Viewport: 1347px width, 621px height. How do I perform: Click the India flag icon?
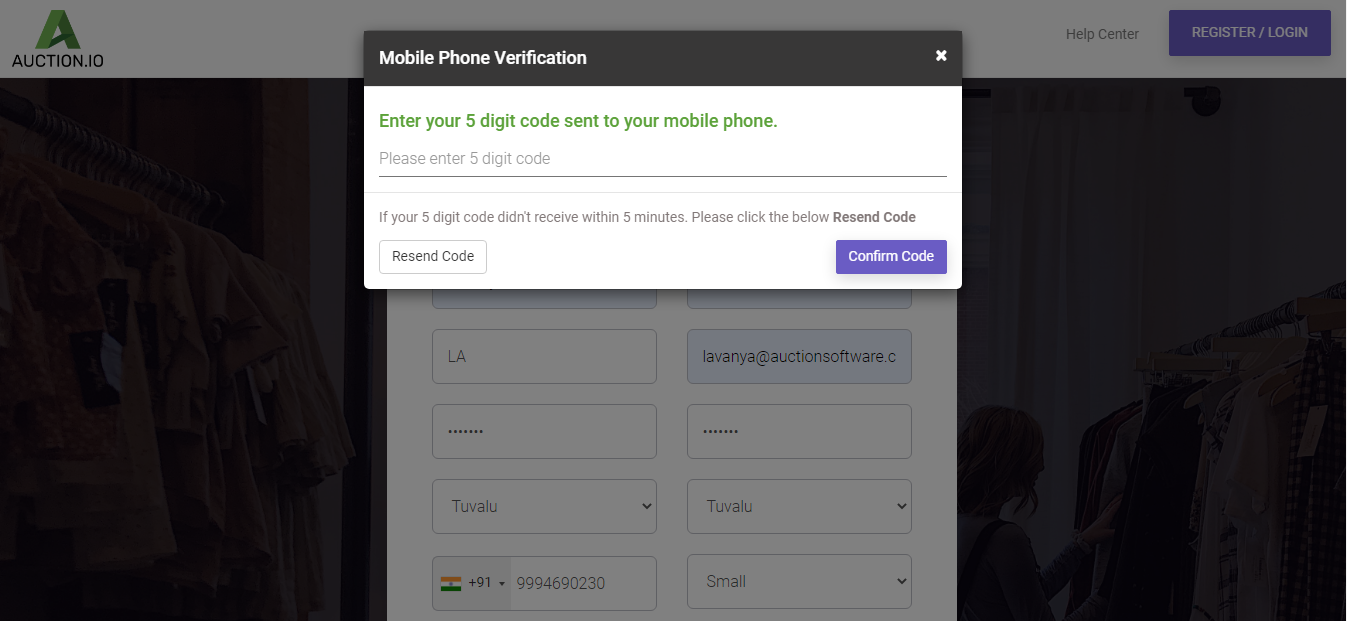pos(451,583)
